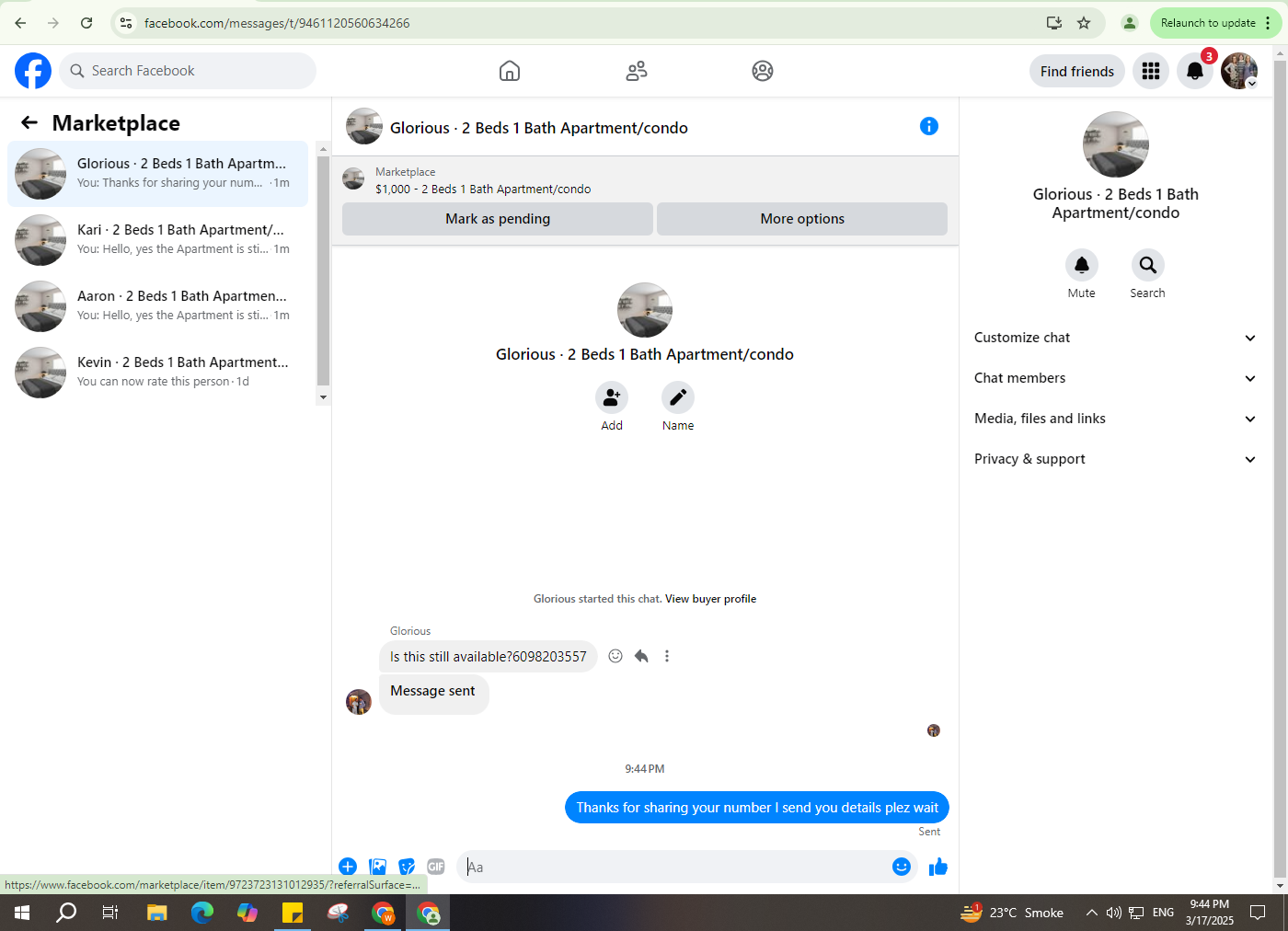The image size is (1288, 931).
Task: Attach a photo or file
Action: coord(377,867)
